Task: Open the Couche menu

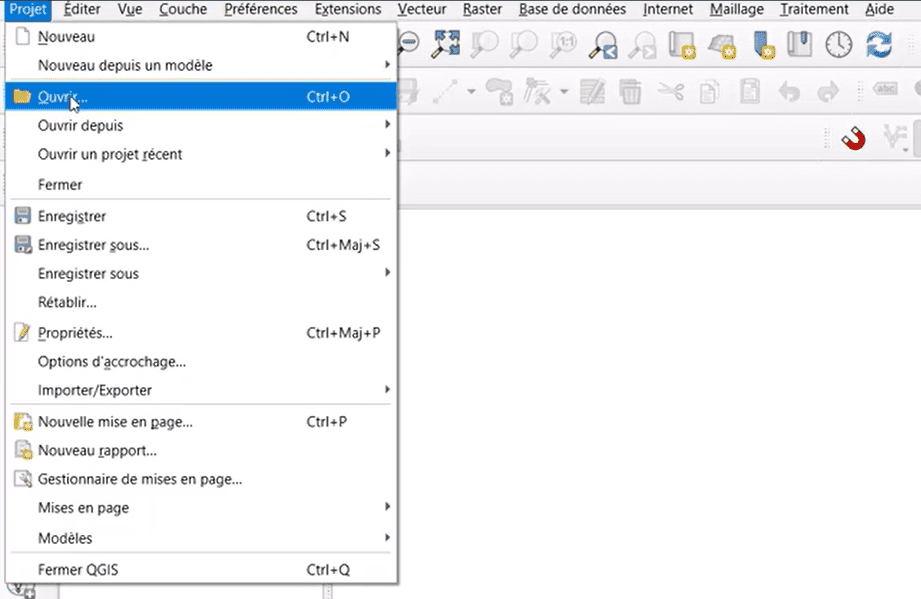Action: 183,9
